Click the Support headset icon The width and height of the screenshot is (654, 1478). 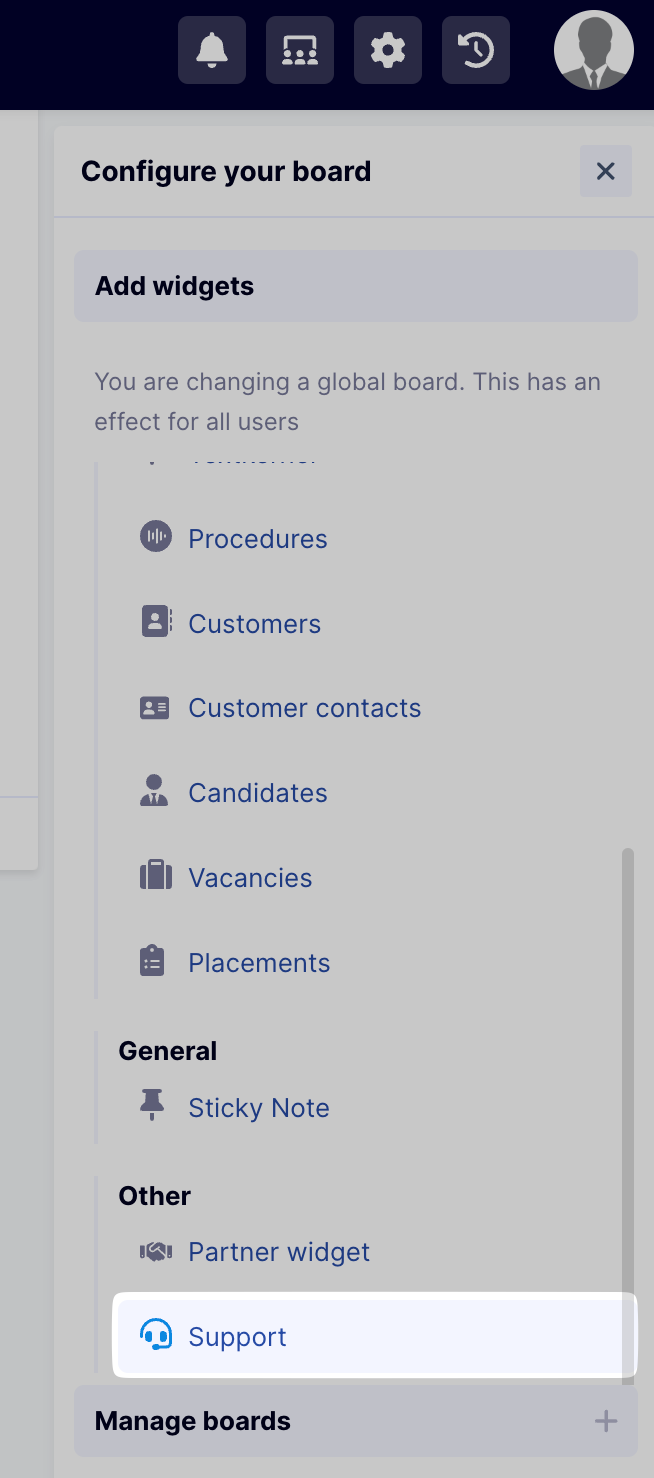click(x=155, y=1336)
